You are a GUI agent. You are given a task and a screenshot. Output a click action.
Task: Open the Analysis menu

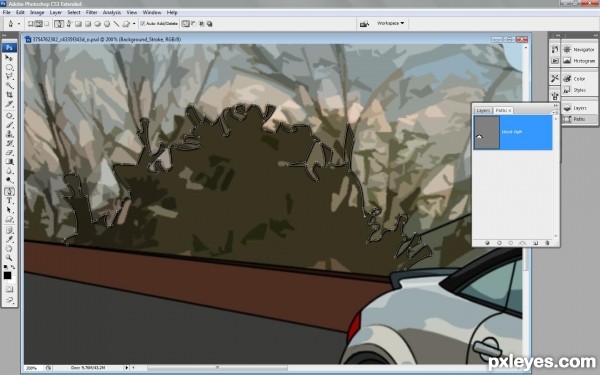(112, 13)
